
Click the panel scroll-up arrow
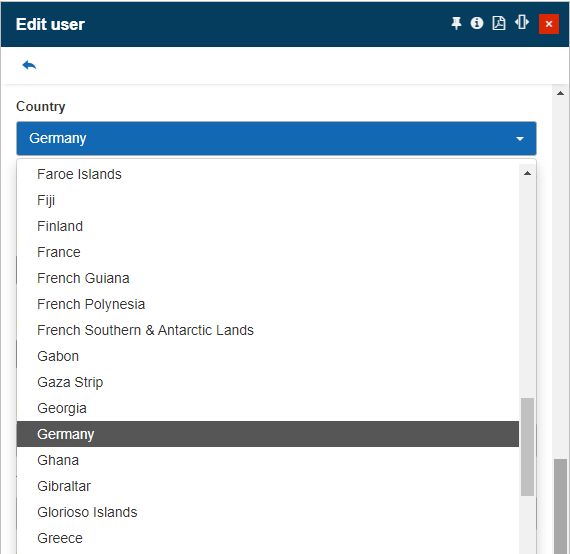point(560,93)
